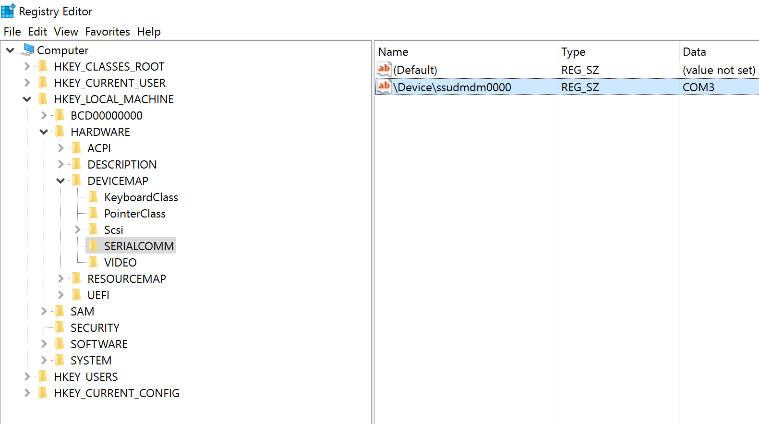Click the \Device\ssudmdm0000 value icon

tap(384, 87)
